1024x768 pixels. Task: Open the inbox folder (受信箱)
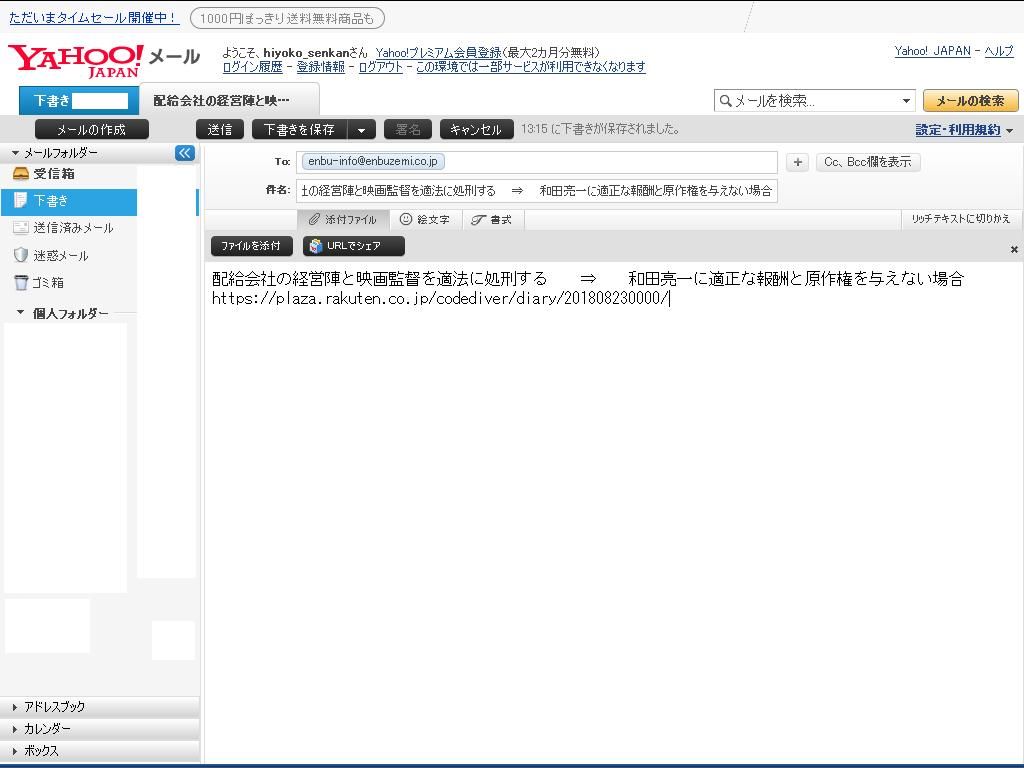pos(53,174)
